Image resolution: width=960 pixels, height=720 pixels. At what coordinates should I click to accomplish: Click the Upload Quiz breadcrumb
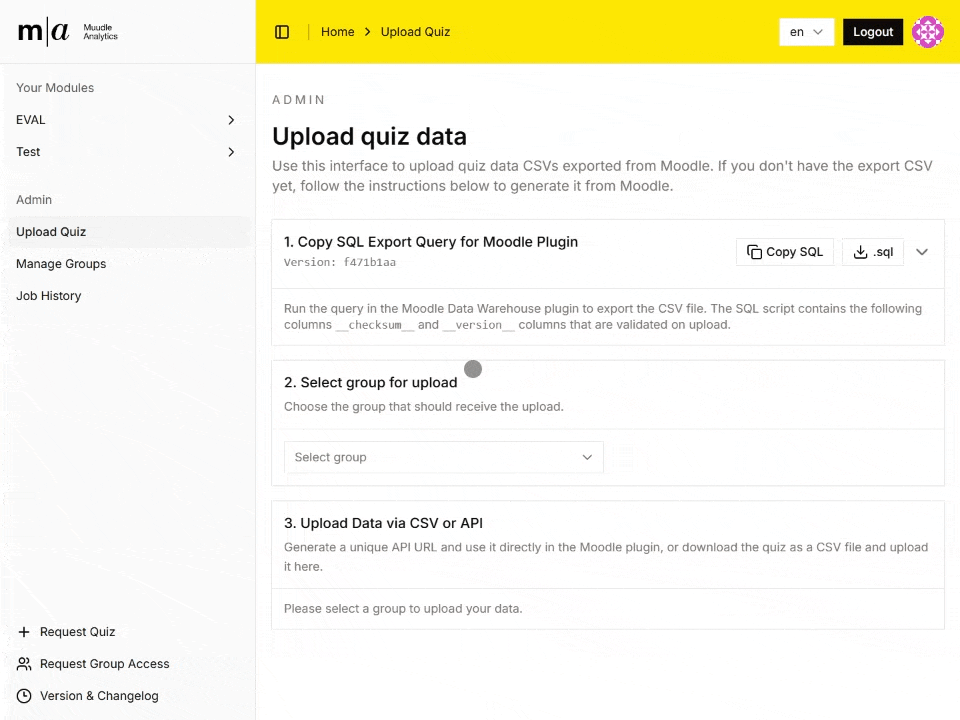coord(415,32)
